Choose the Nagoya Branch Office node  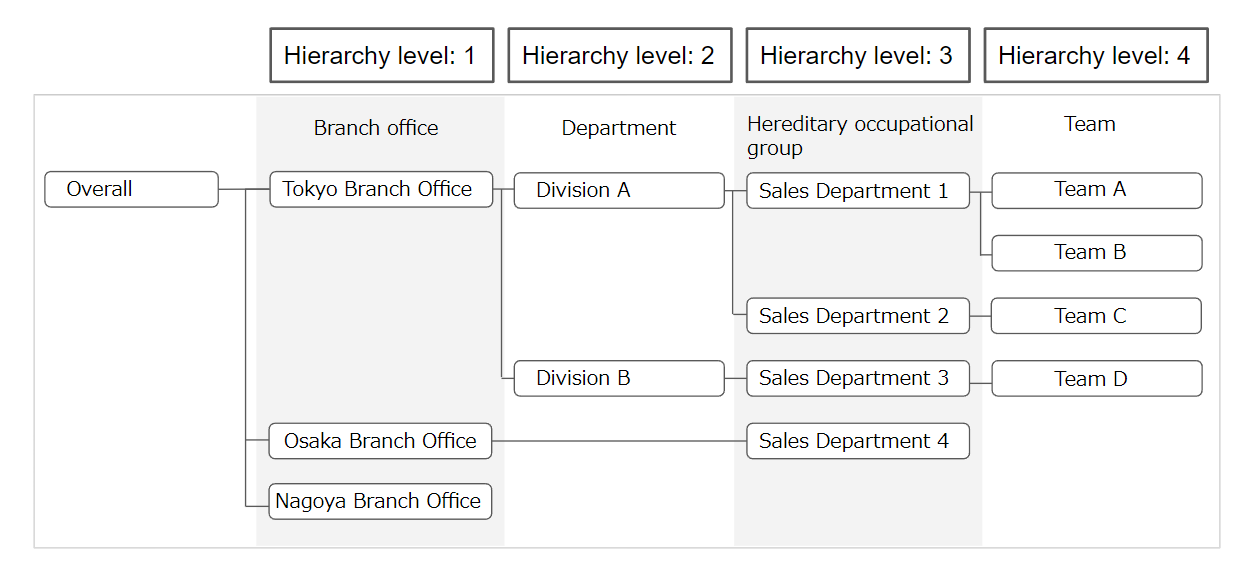tap(380, 501)
